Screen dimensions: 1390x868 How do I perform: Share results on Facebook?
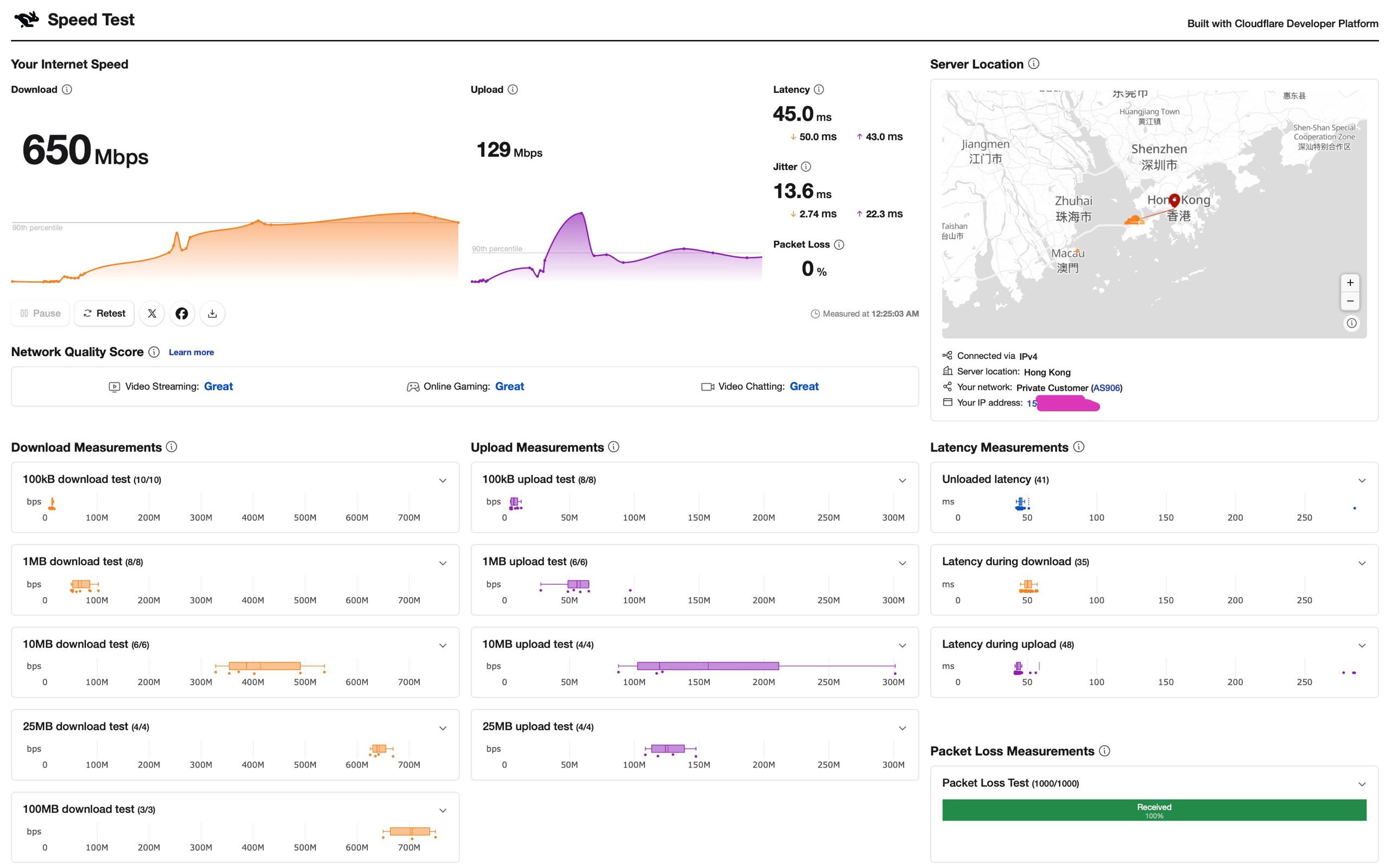(x=182, y=313)
